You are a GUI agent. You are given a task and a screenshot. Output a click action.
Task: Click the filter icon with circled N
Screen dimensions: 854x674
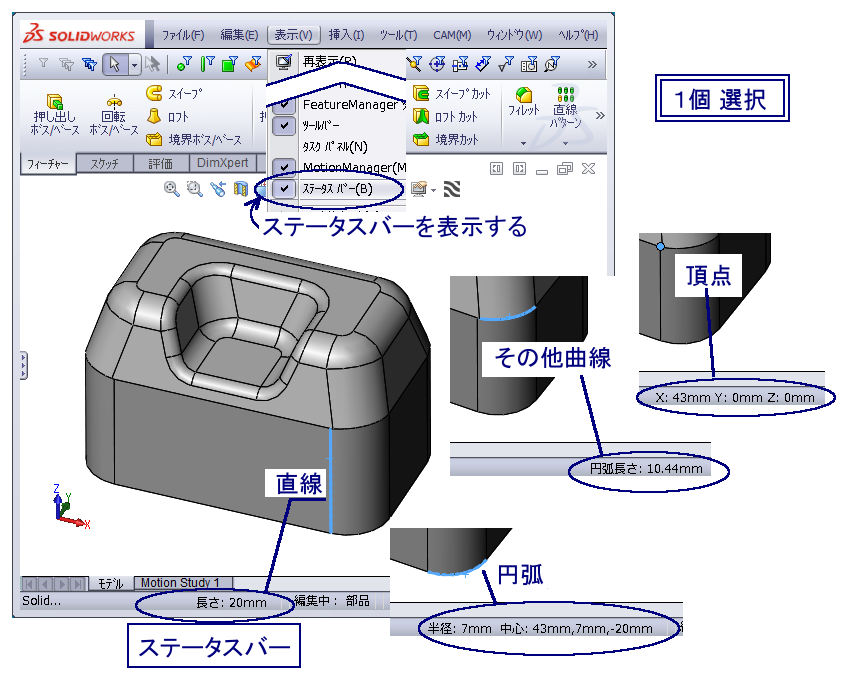click(x=552, y=64)
